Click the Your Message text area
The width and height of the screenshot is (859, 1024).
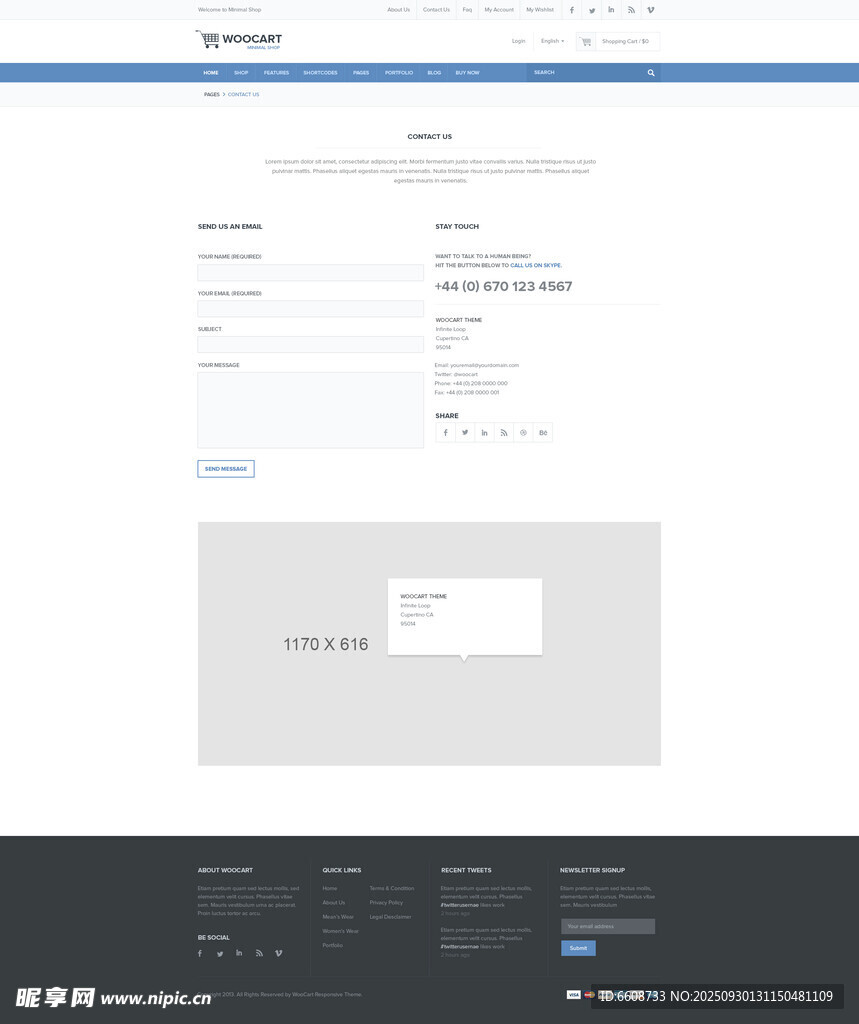tap(310, 410)
